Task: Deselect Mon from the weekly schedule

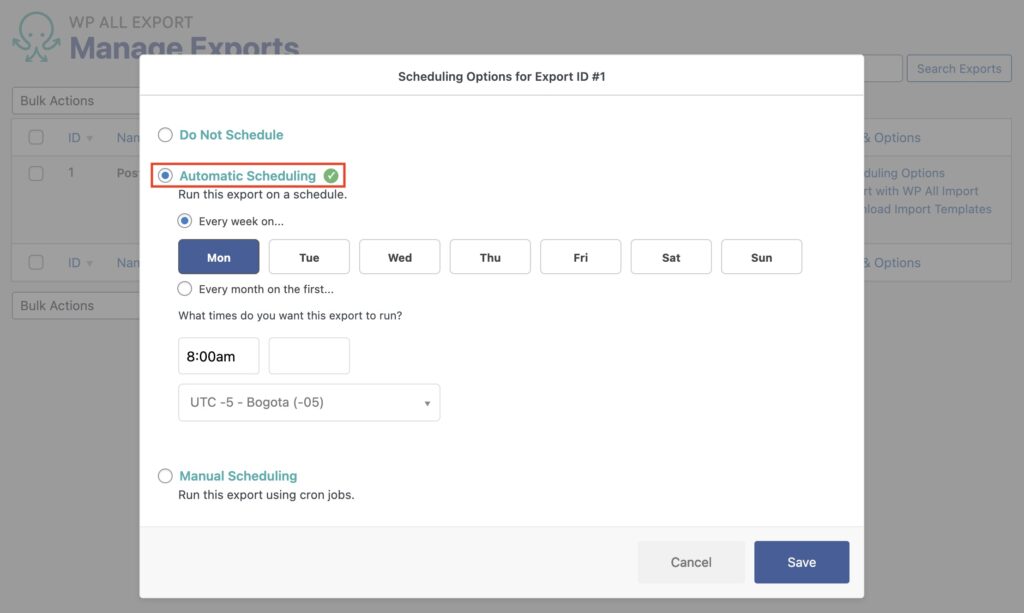Action: pos(218,256)
